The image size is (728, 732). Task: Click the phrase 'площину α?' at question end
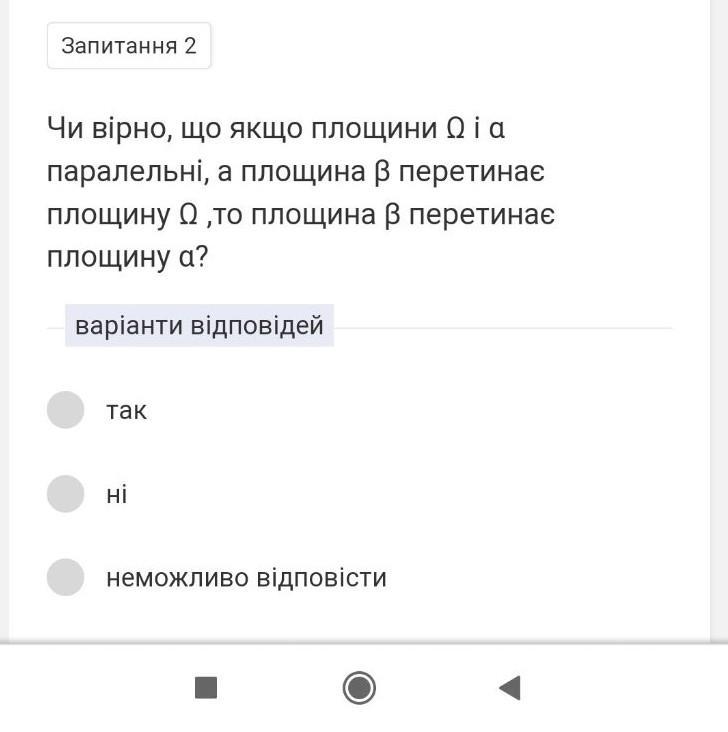[127, 257]
